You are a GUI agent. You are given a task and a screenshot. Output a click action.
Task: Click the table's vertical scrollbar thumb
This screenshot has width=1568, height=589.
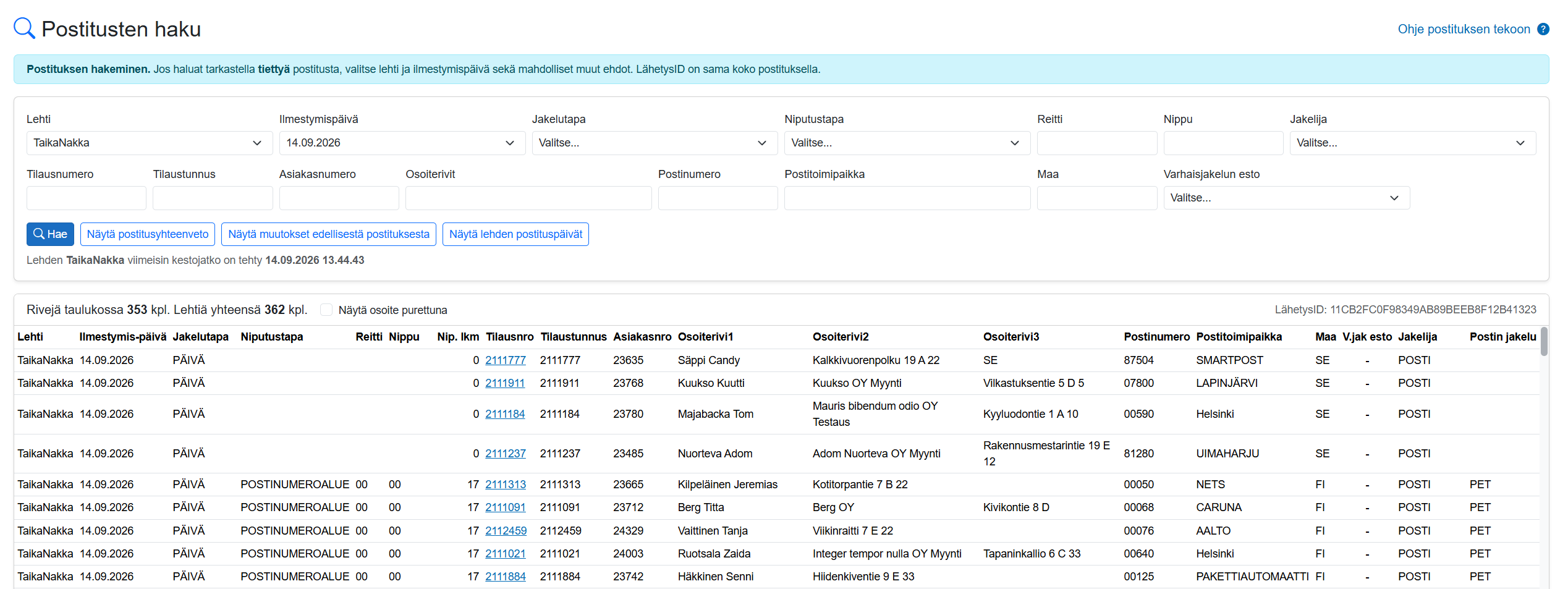(1544, 342)
